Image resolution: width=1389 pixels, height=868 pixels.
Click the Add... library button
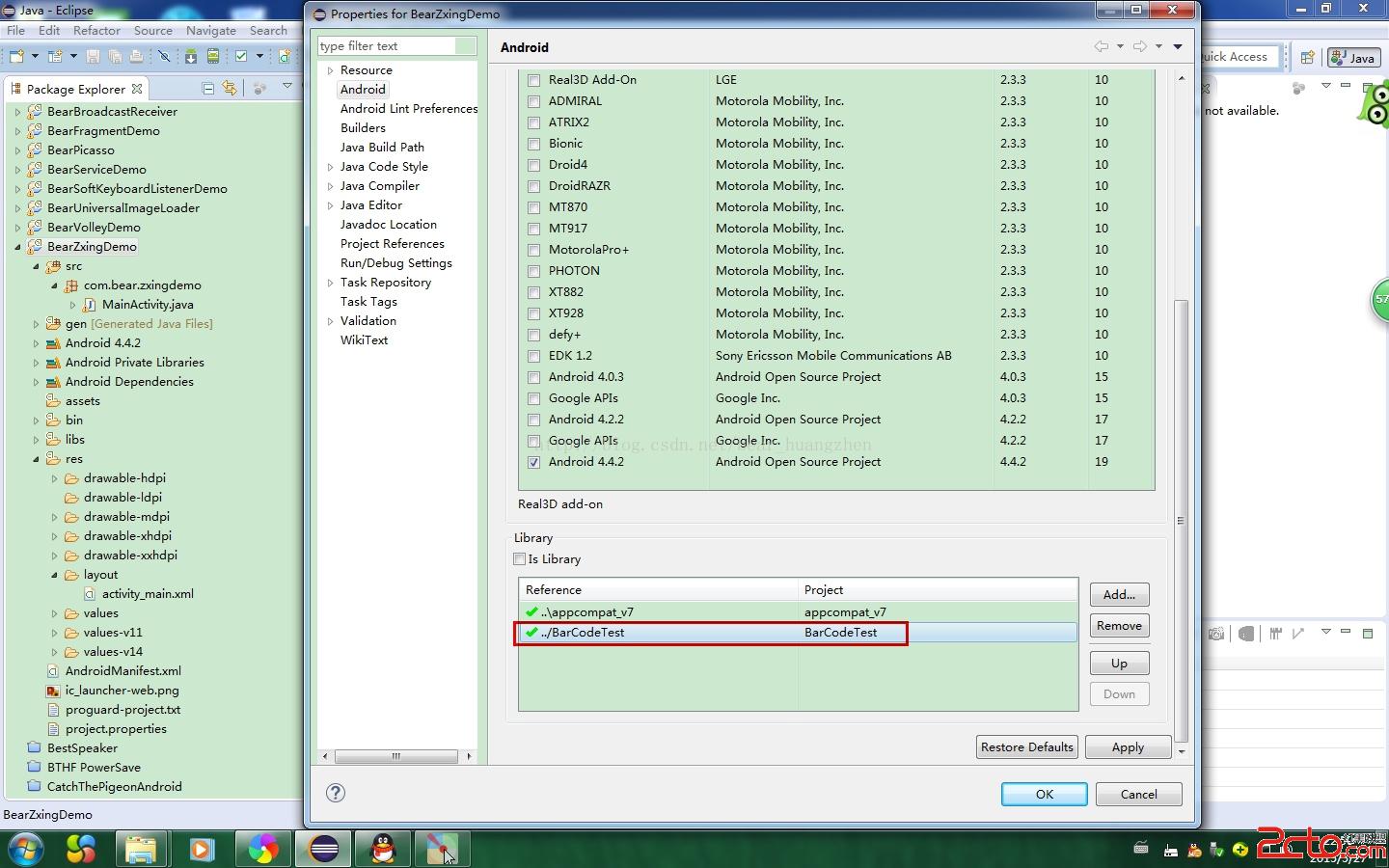pos(1119,595)
